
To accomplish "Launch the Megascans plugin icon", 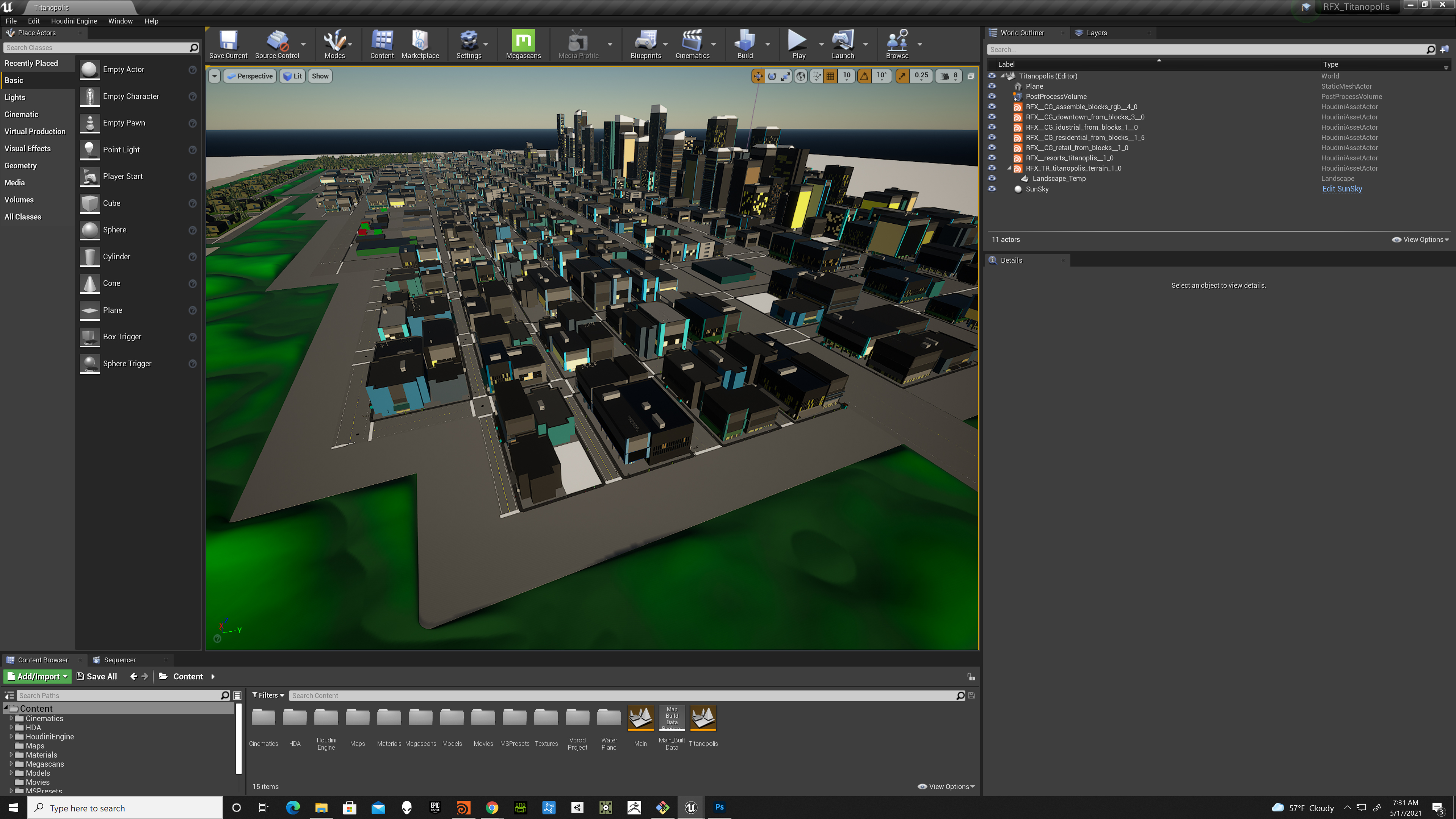I will pyautogui.click(x=523, y=44).
